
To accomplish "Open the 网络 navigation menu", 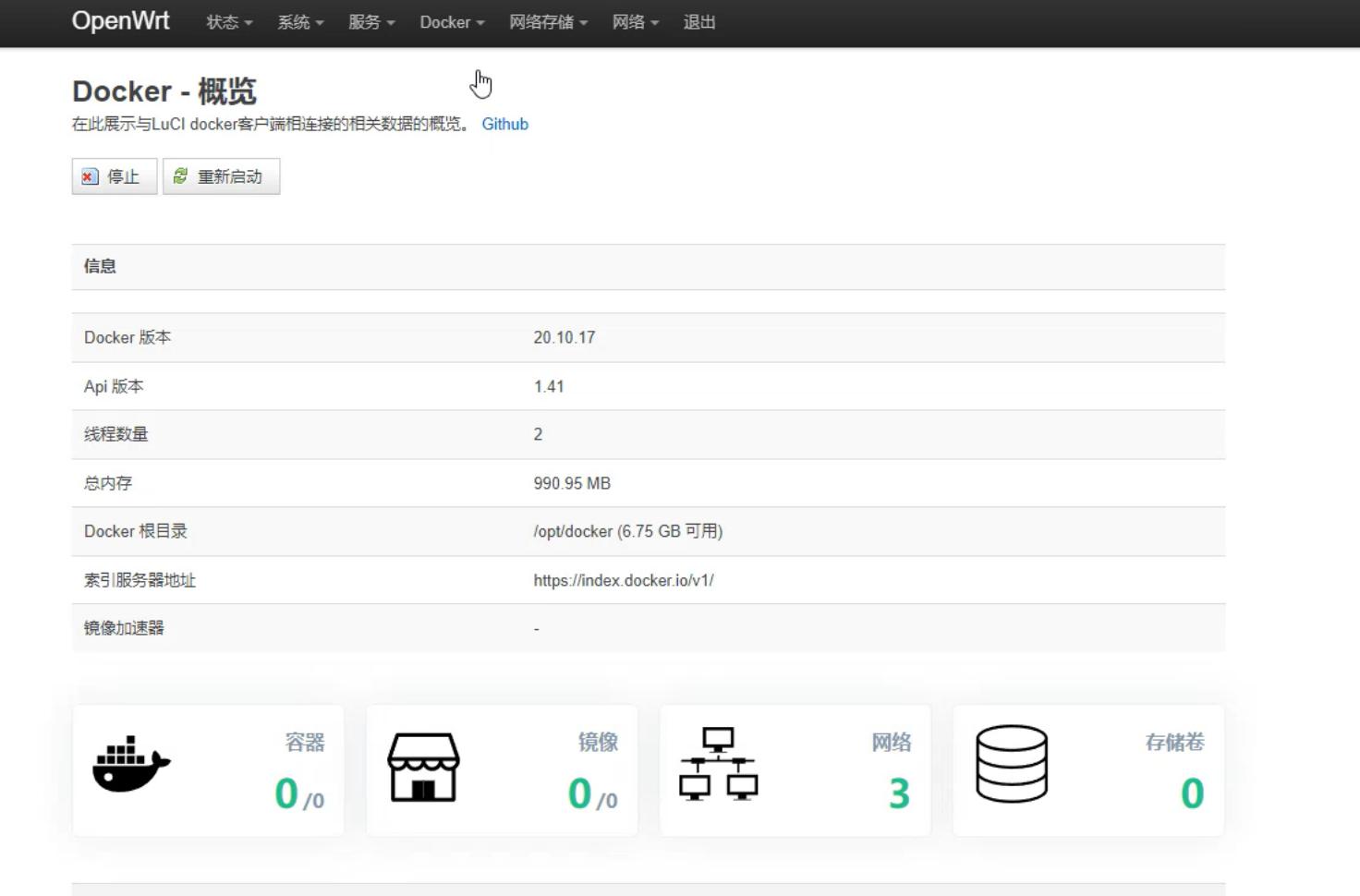I will point(635,22).
